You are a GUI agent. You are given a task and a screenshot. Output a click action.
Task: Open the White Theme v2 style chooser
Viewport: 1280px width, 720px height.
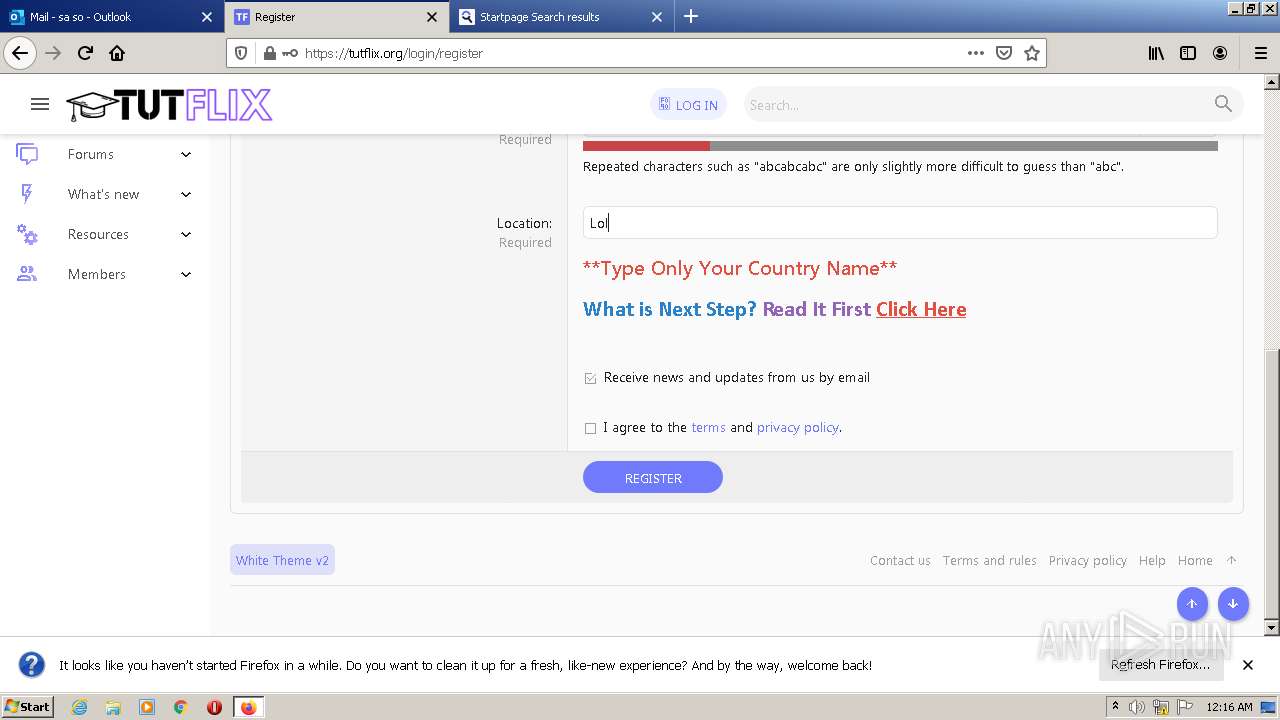tap(282, 560)
